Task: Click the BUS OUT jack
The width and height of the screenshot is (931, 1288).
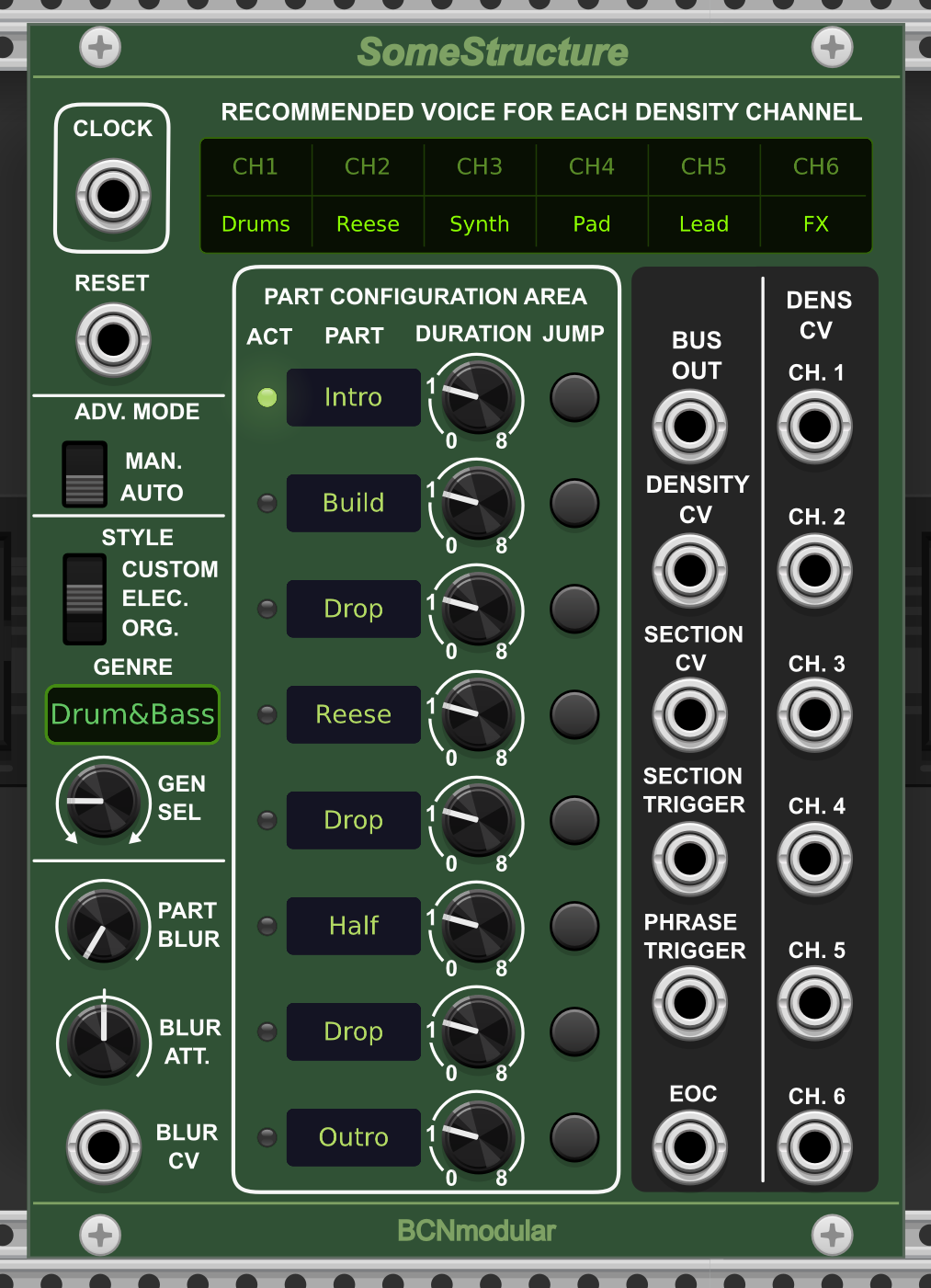Action: click(x=689, y=426)
